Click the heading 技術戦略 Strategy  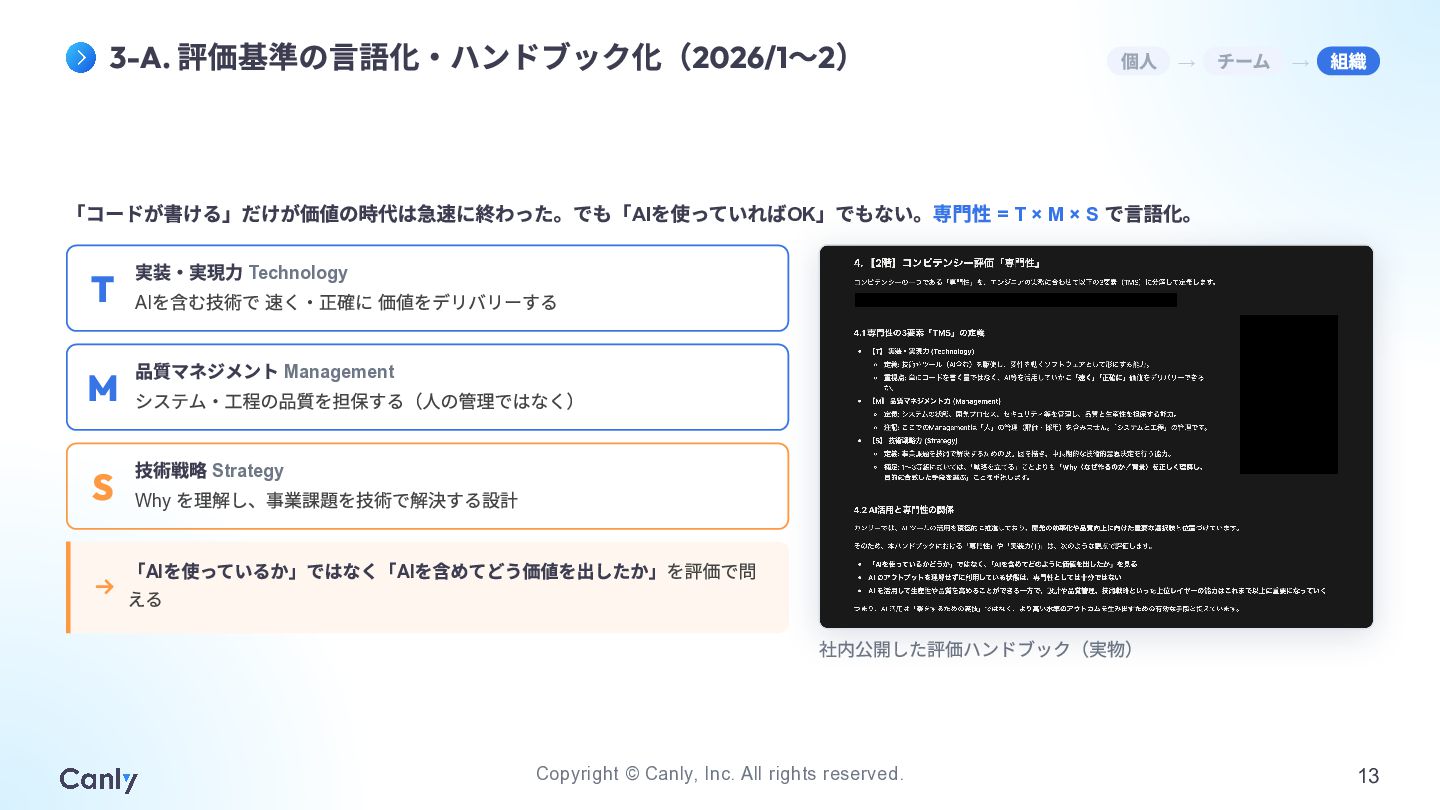(x=209, y=470)
